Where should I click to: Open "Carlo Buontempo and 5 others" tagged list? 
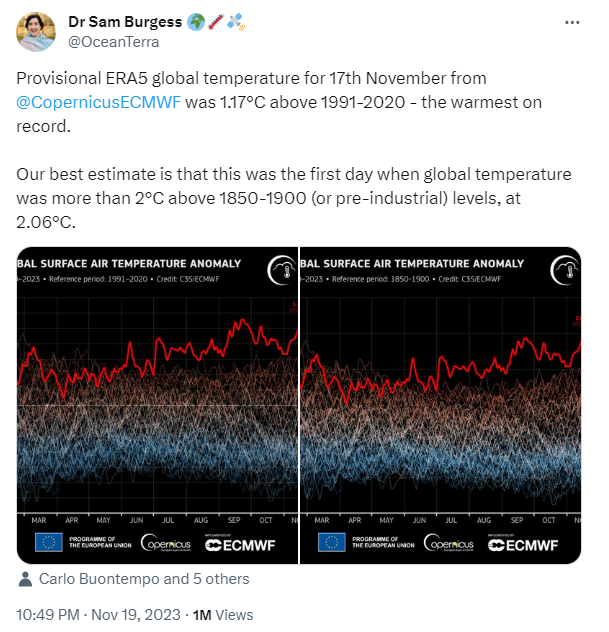pyautogui.click(x=144, y=579)
